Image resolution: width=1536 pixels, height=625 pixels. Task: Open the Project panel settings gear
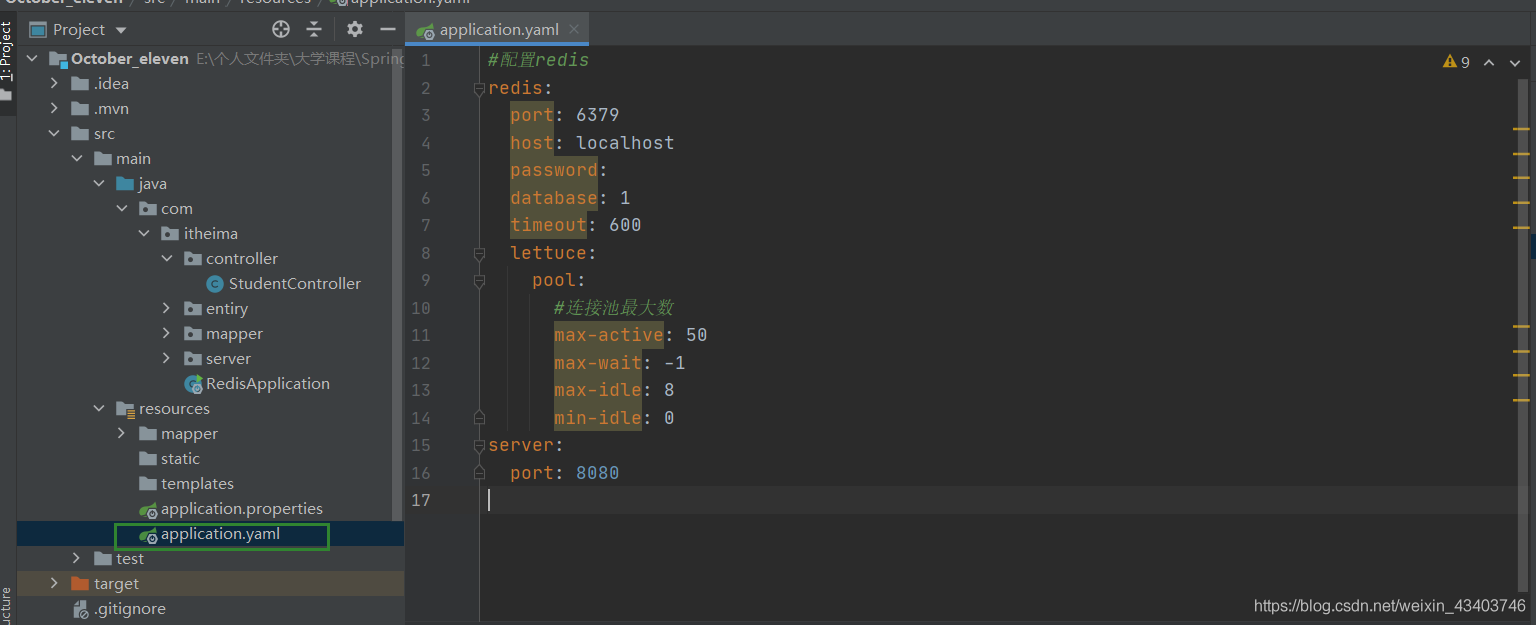354,29
